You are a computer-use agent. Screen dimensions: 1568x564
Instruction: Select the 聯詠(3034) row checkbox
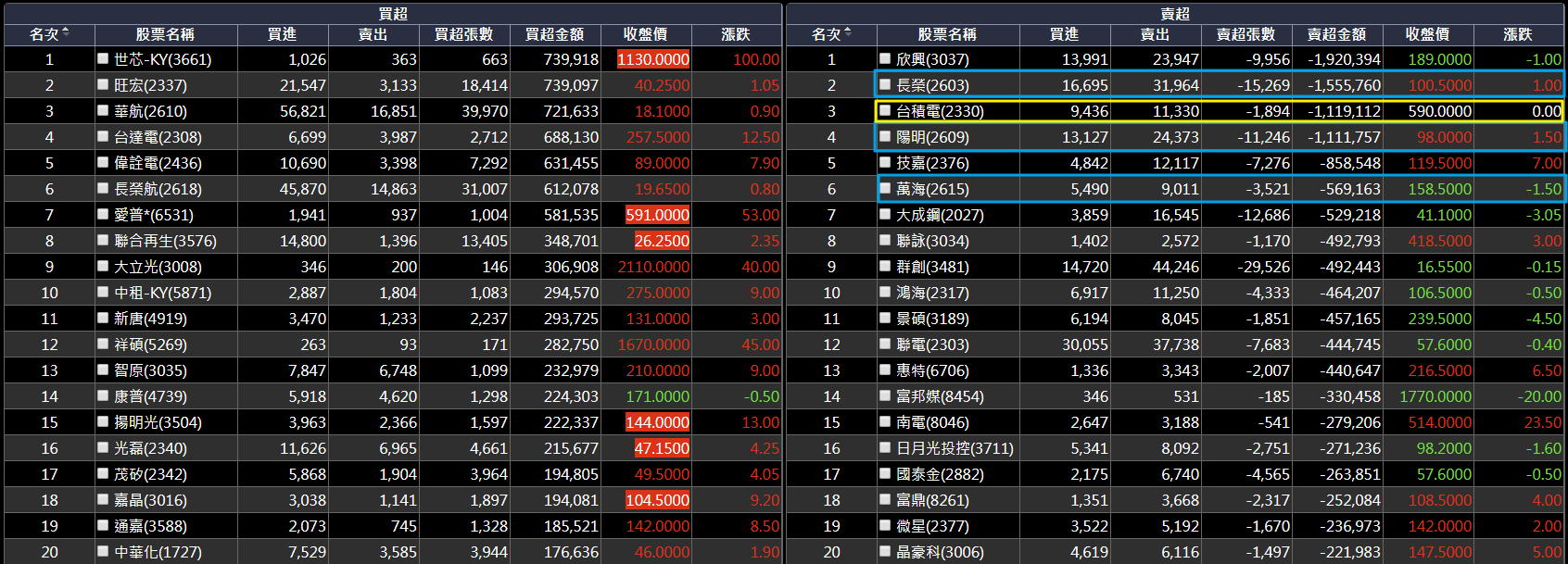coord(885,240)
